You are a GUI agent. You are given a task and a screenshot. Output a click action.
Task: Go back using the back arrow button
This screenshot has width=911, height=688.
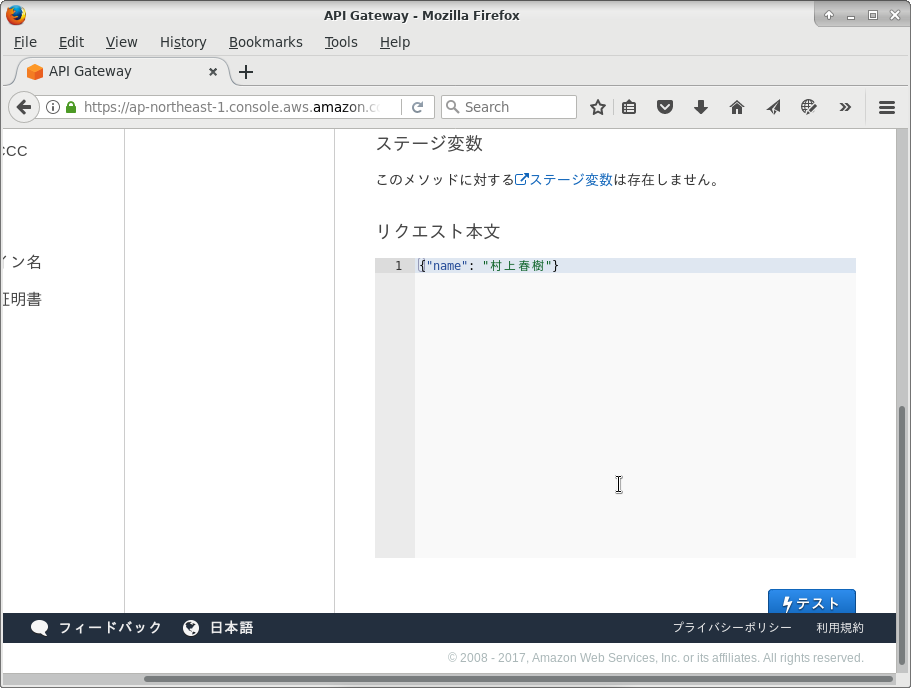pos(24,107)
